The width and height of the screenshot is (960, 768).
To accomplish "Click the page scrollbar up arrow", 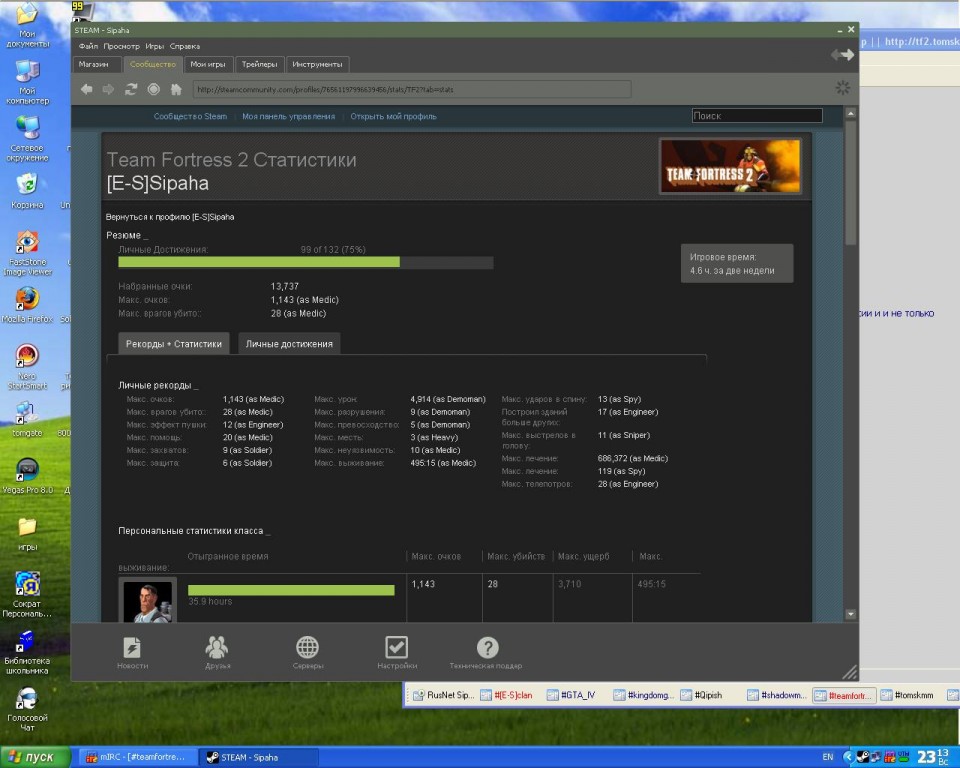I will pyautogui.click(x=850, y=113).
